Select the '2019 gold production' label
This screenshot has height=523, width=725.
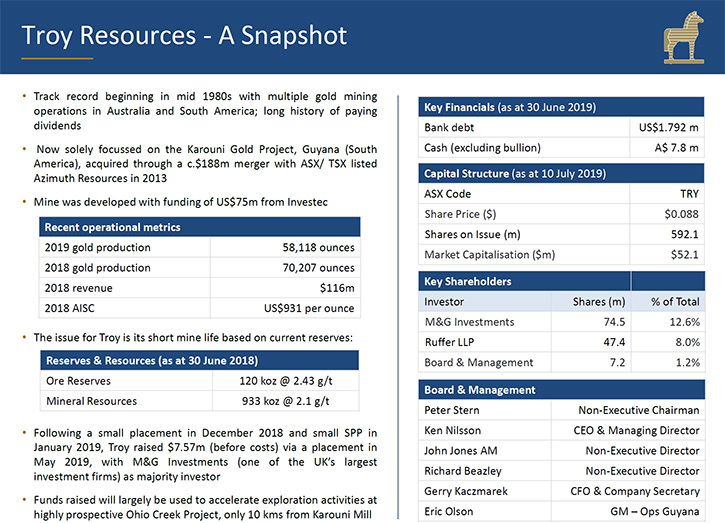[x=98, y=248]
